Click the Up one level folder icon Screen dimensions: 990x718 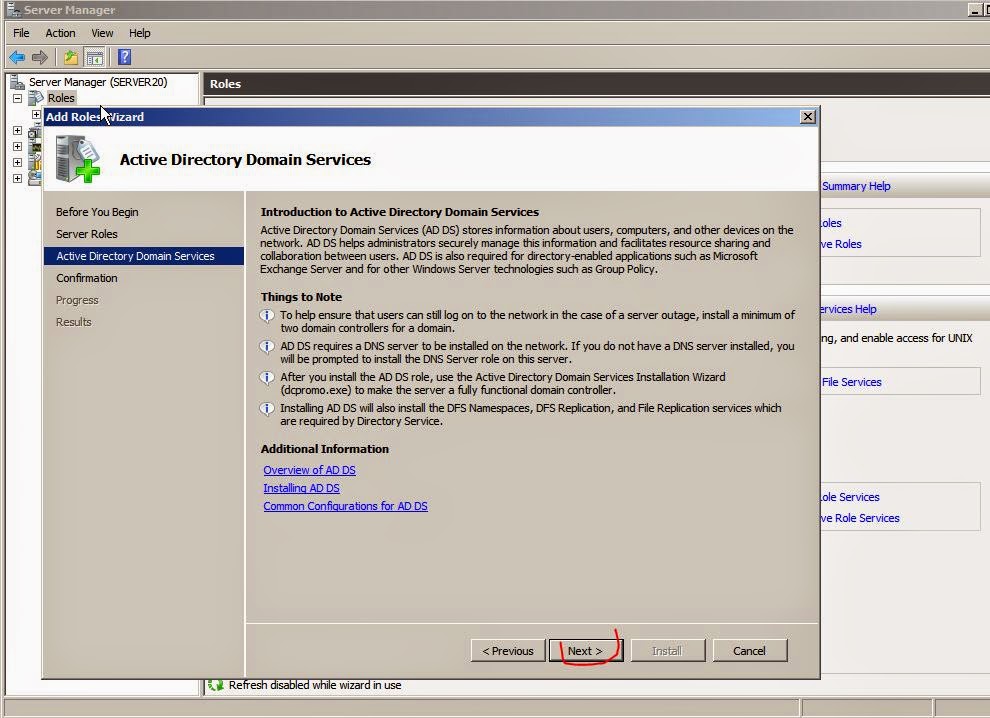coord(71,57)
